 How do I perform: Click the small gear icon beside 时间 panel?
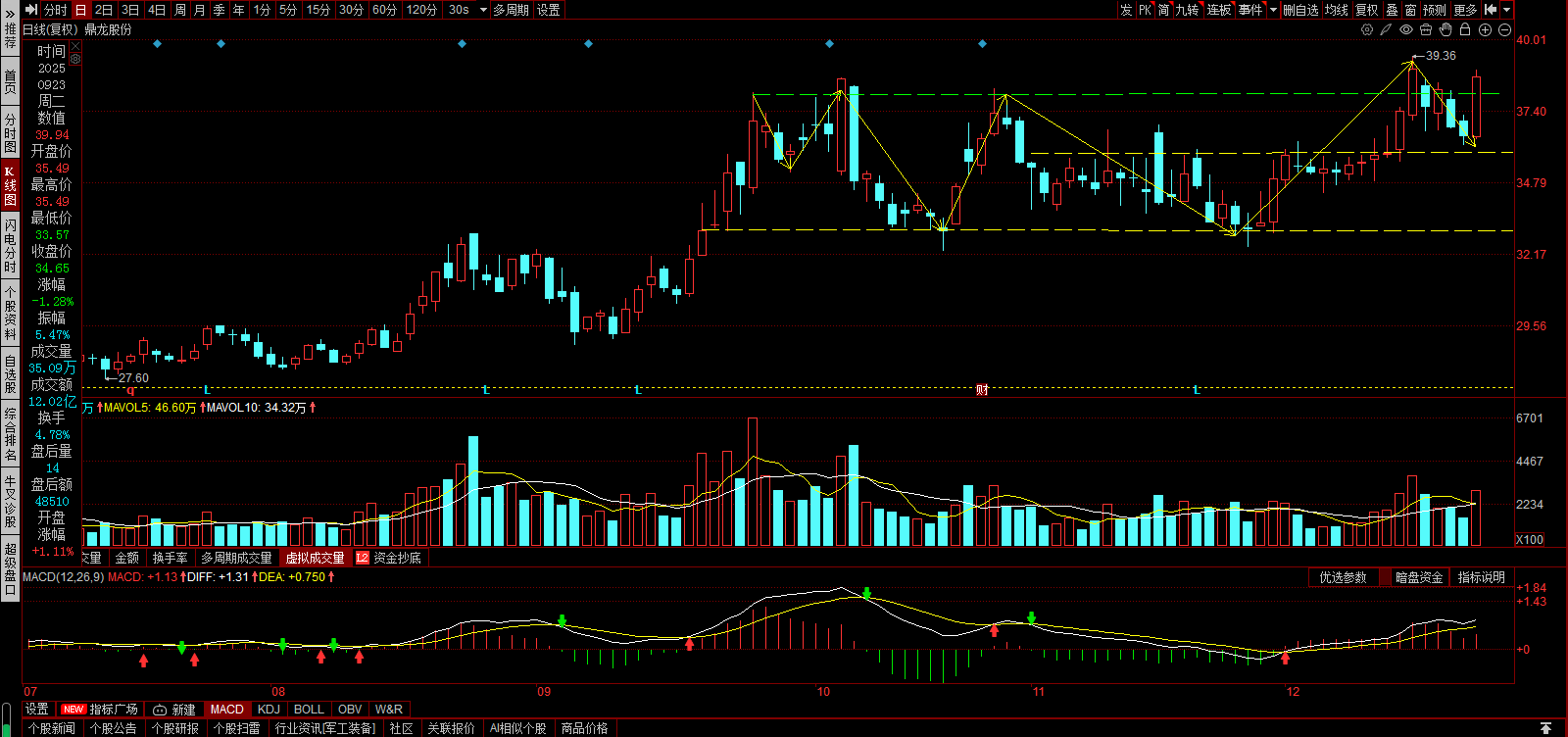tap(75, 58)
